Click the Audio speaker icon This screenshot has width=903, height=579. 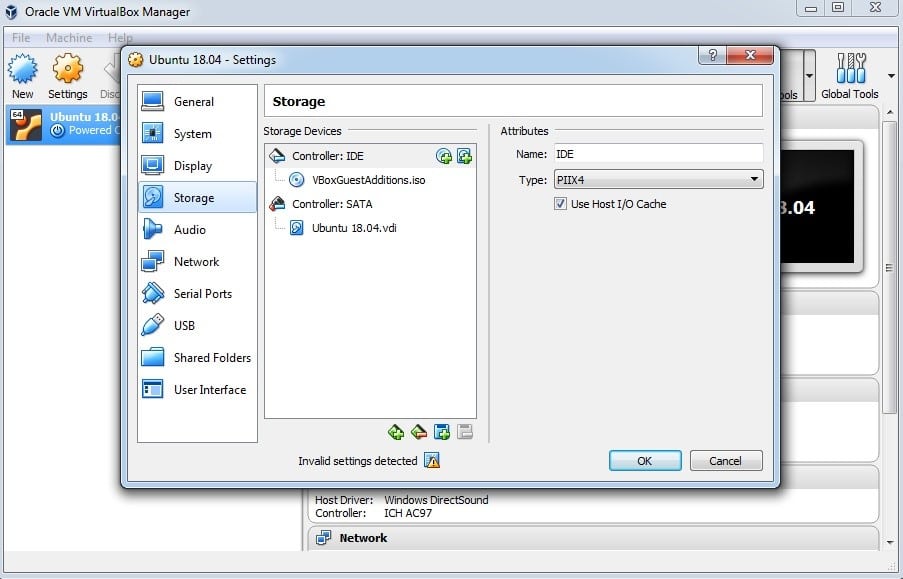click(153, 229)
